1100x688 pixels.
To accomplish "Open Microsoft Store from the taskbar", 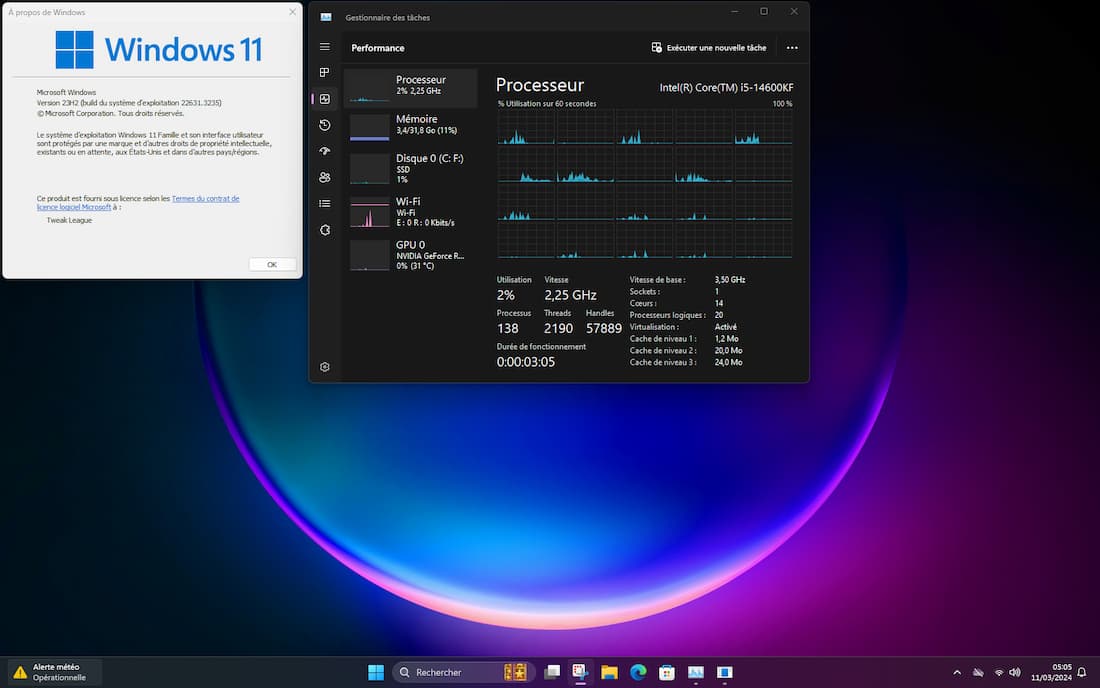I will 666,673.
